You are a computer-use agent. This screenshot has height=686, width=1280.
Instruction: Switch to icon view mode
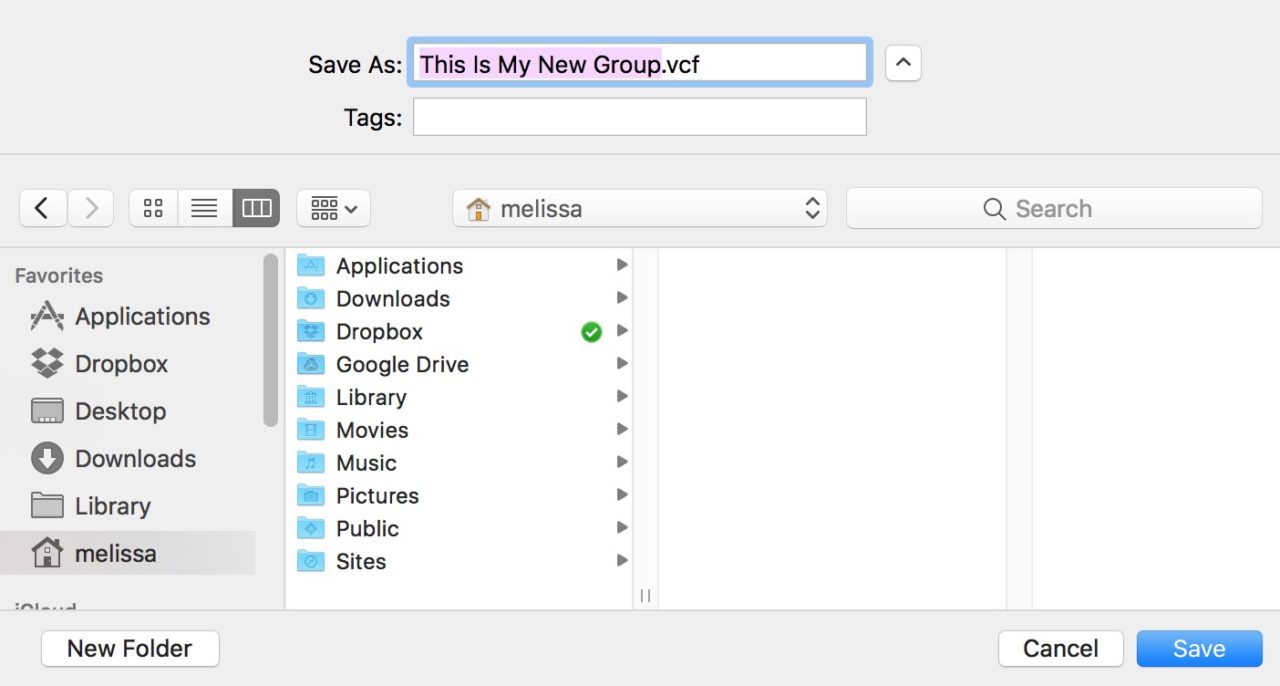pos(153,208)
